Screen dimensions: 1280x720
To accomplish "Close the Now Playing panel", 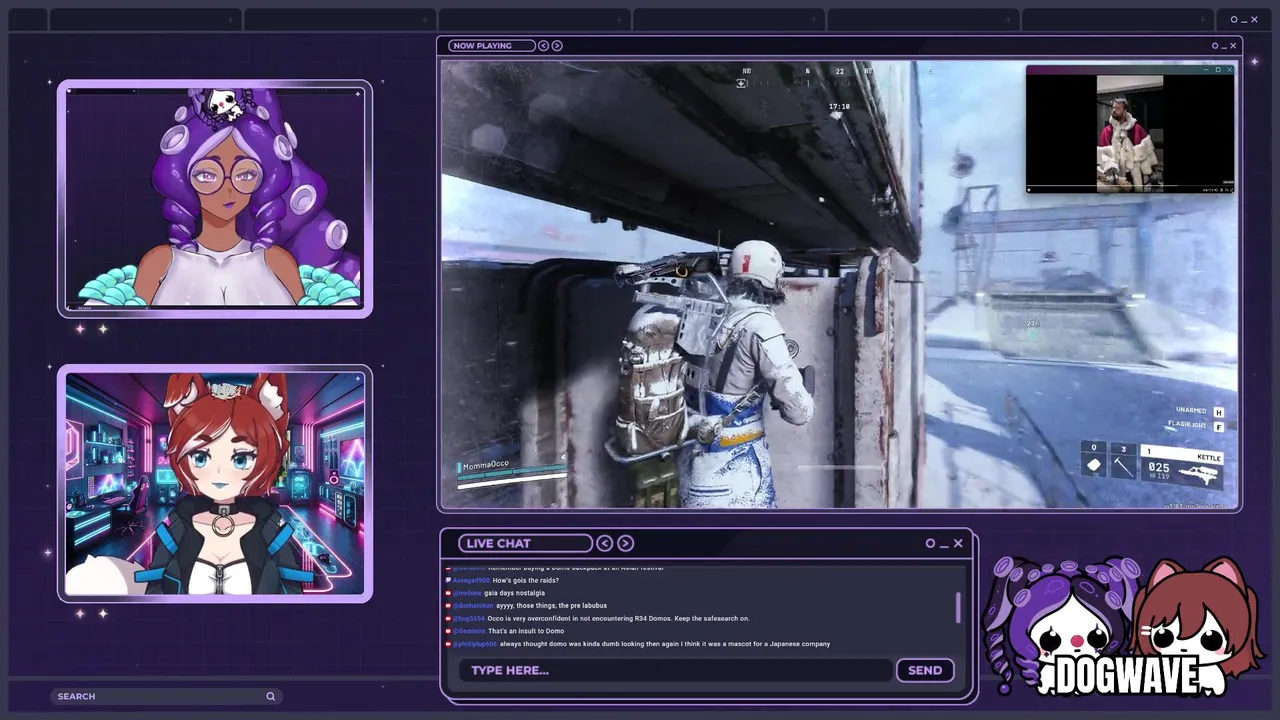I will coord(1232,45).
